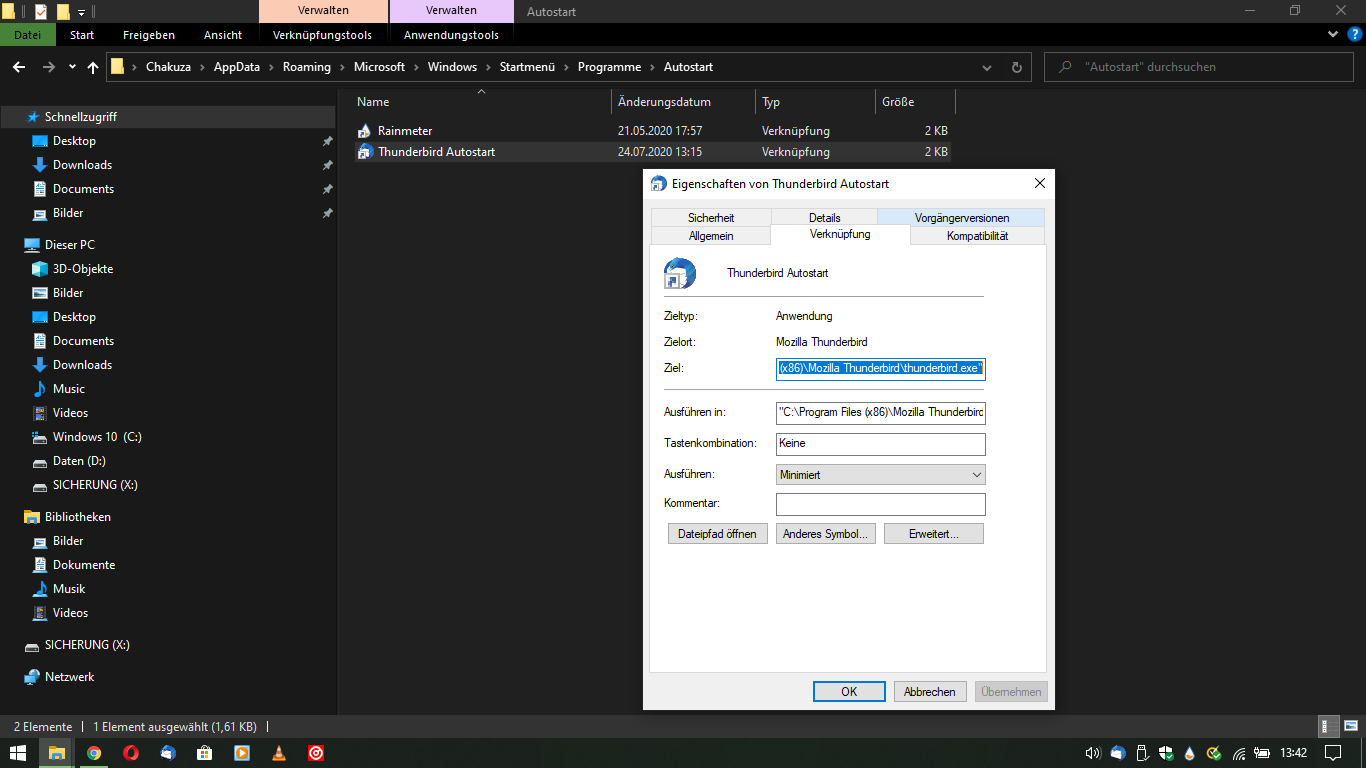1366x768 pixels.
Task: Select Windows 10 (C:) drive in sidebar
Action: click(x=97, y=437)
